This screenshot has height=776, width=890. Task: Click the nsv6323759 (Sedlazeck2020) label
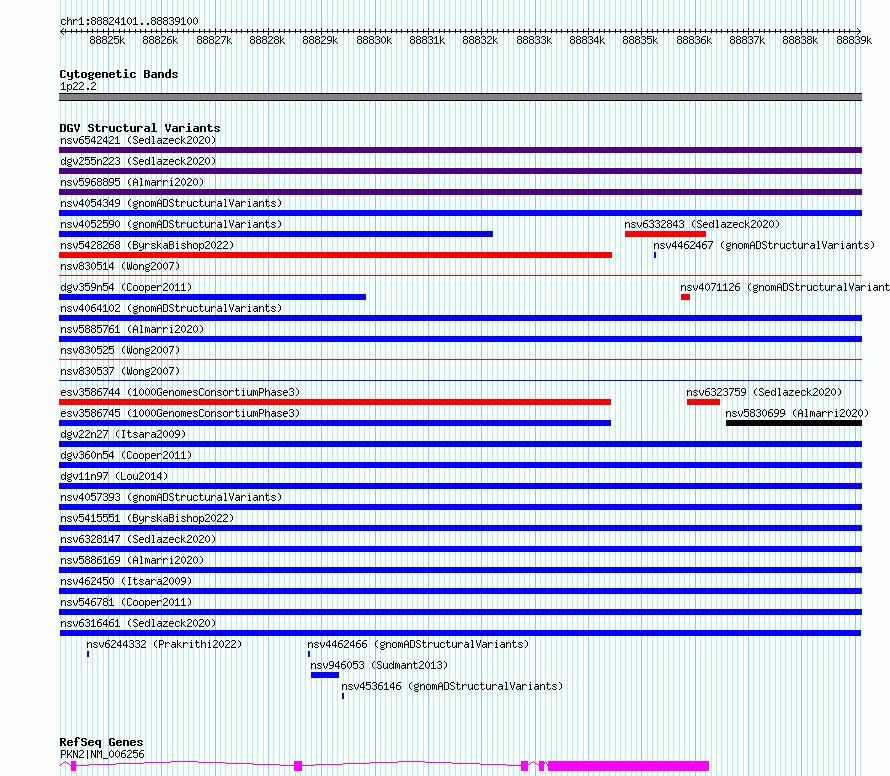point(764,392)
